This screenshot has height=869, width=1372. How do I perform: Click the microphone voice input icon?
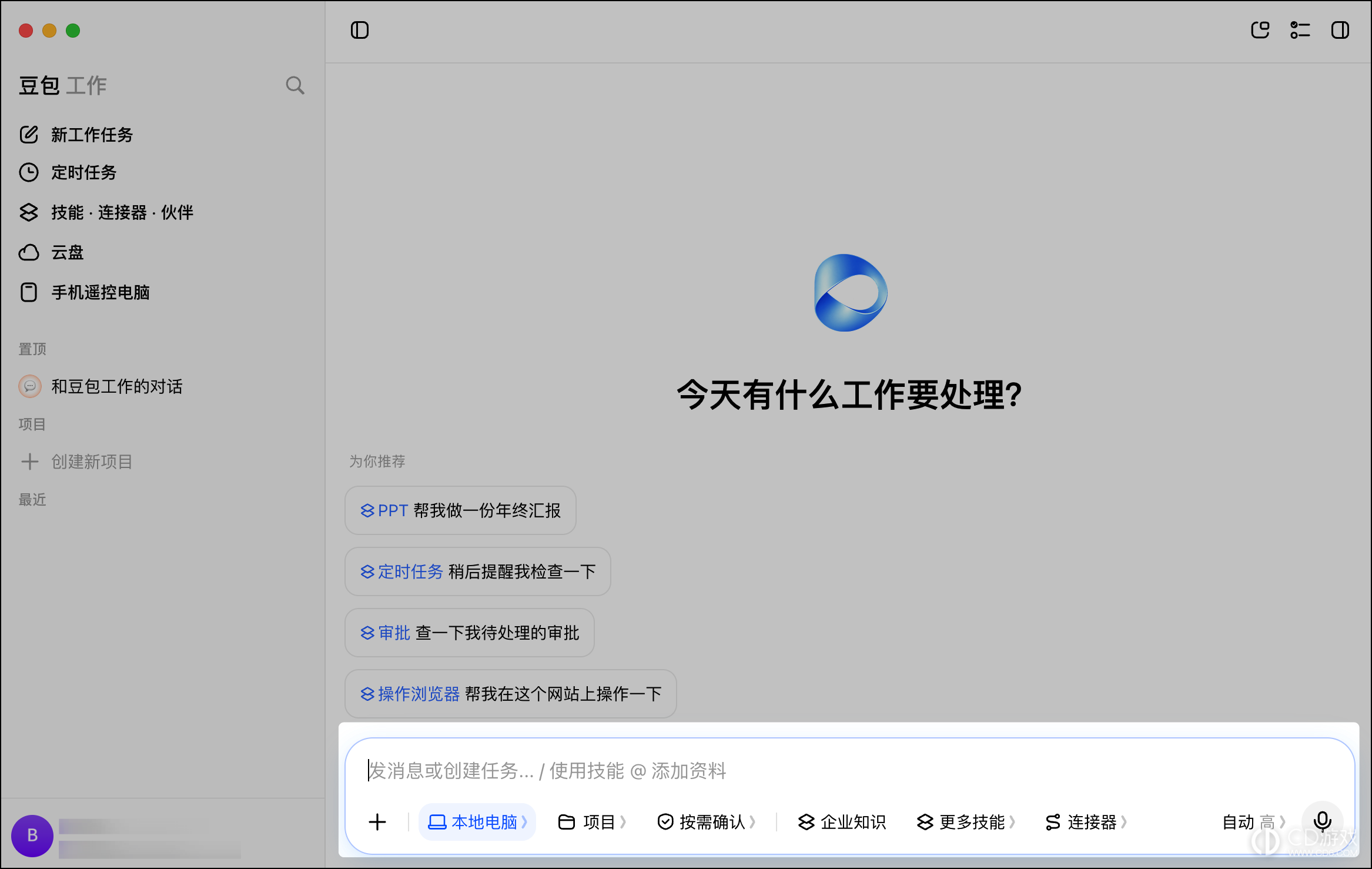coord(1323,822)
